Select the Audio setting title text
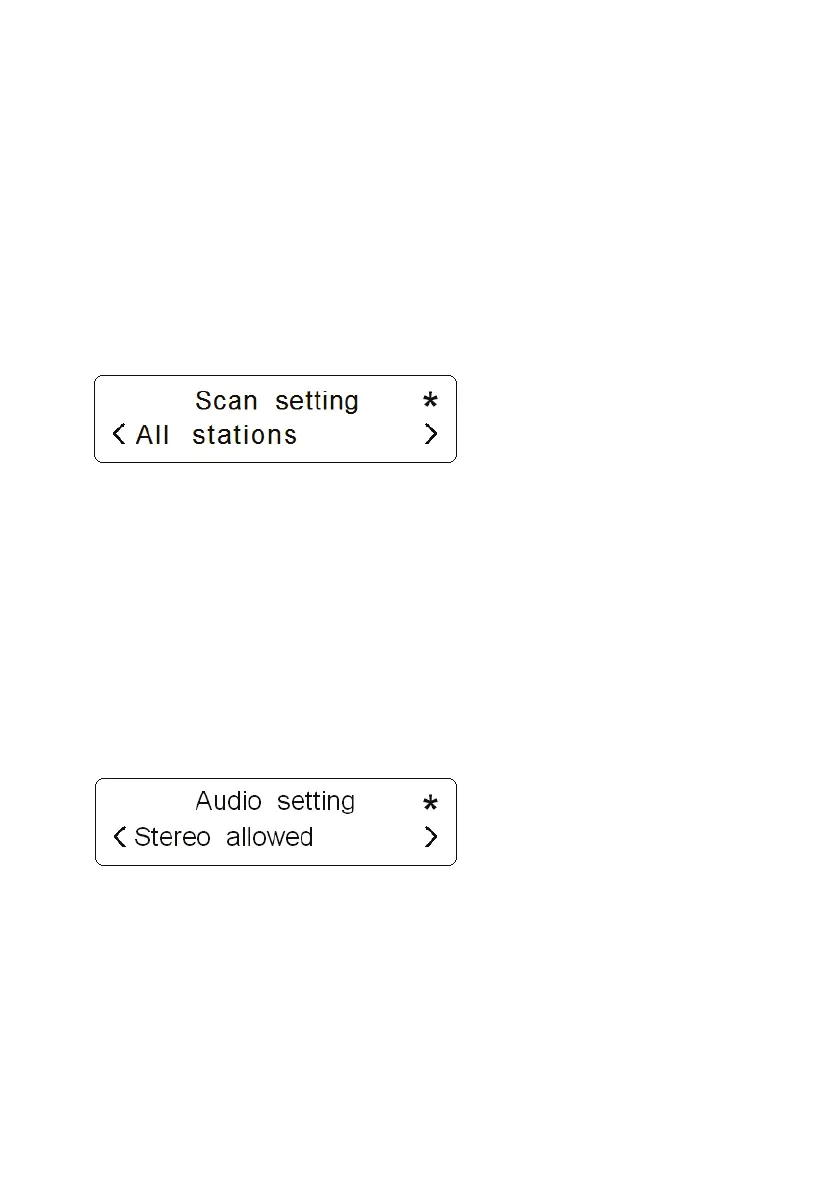Screen dimensions: 839x1191 pos(275,802)
